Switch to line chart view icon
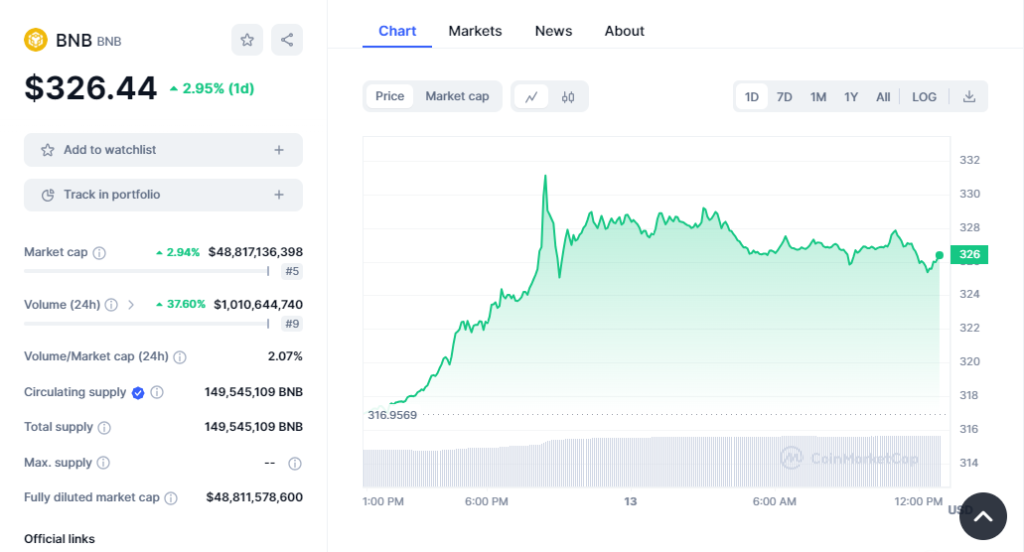This screenshot has height=552, width=1024. (x=531, y=97)
